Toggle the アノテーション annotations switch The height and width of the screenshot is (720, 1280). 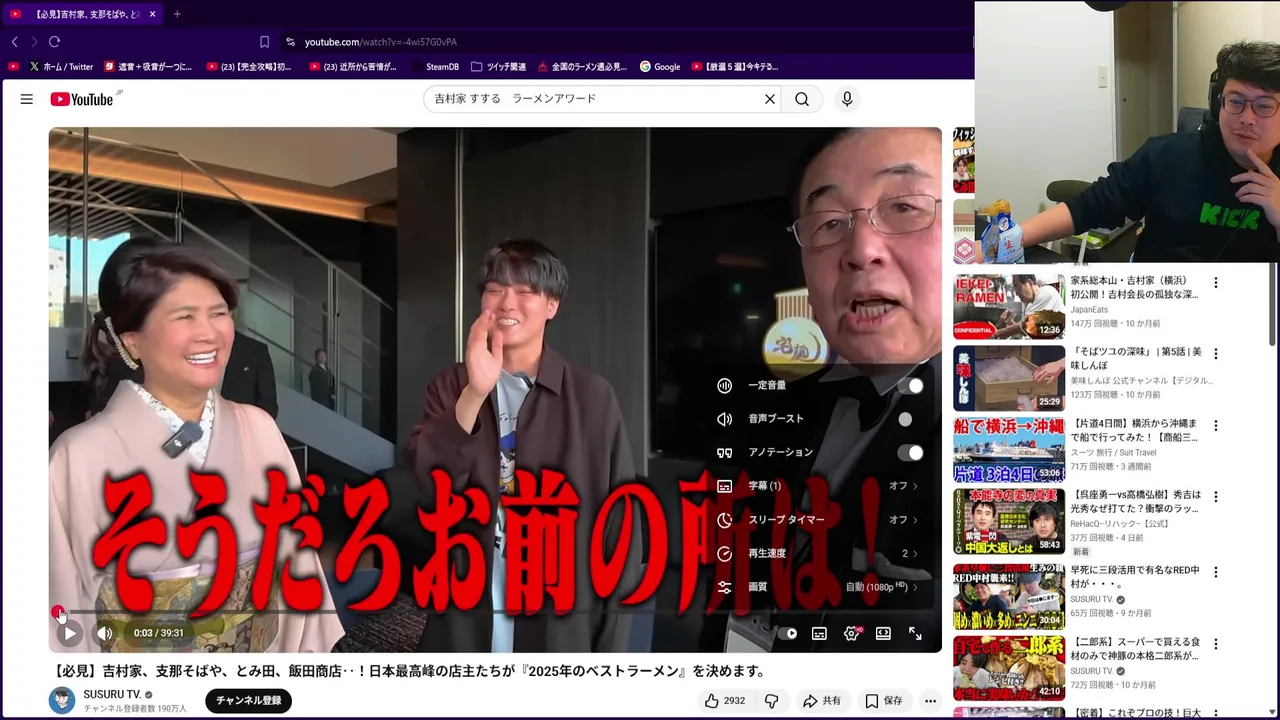tap(910, 452)
